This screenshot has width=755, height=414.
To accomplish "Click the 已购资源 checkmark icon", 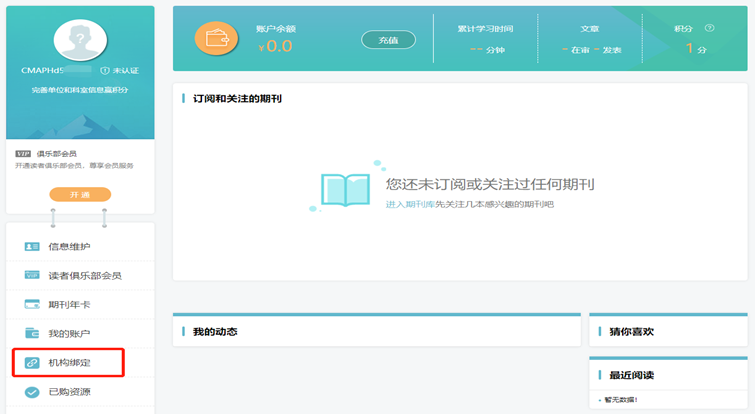I will tap(31, 391).
